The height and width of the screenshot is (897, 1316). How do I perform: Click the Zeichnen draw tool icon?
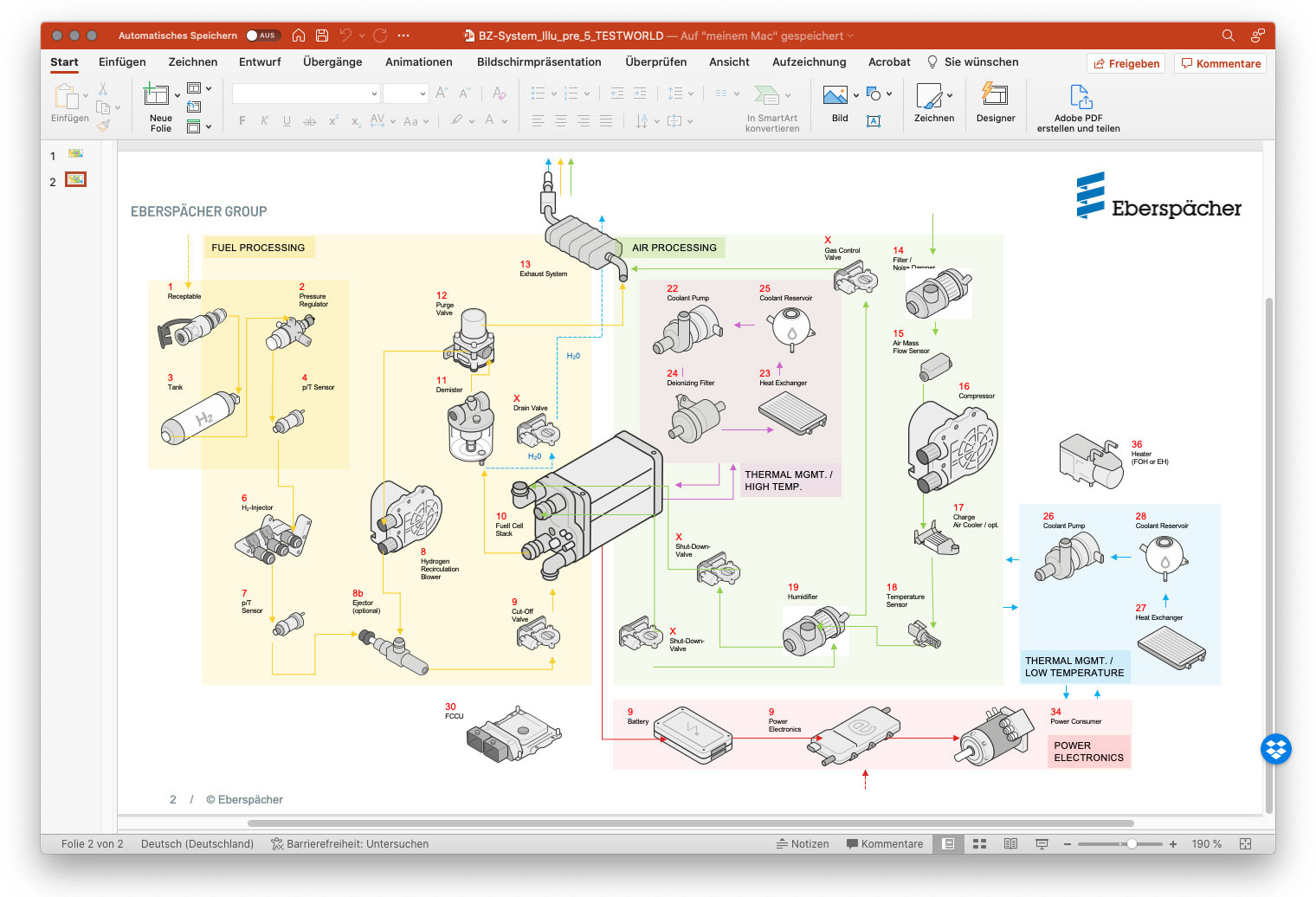[x=929, y=95]
